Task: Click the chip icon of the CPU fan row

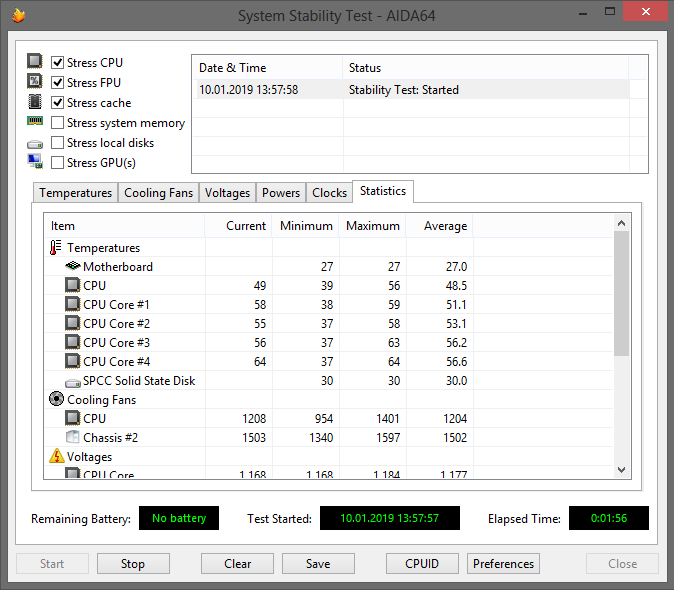Action: (x=73, y=418)
